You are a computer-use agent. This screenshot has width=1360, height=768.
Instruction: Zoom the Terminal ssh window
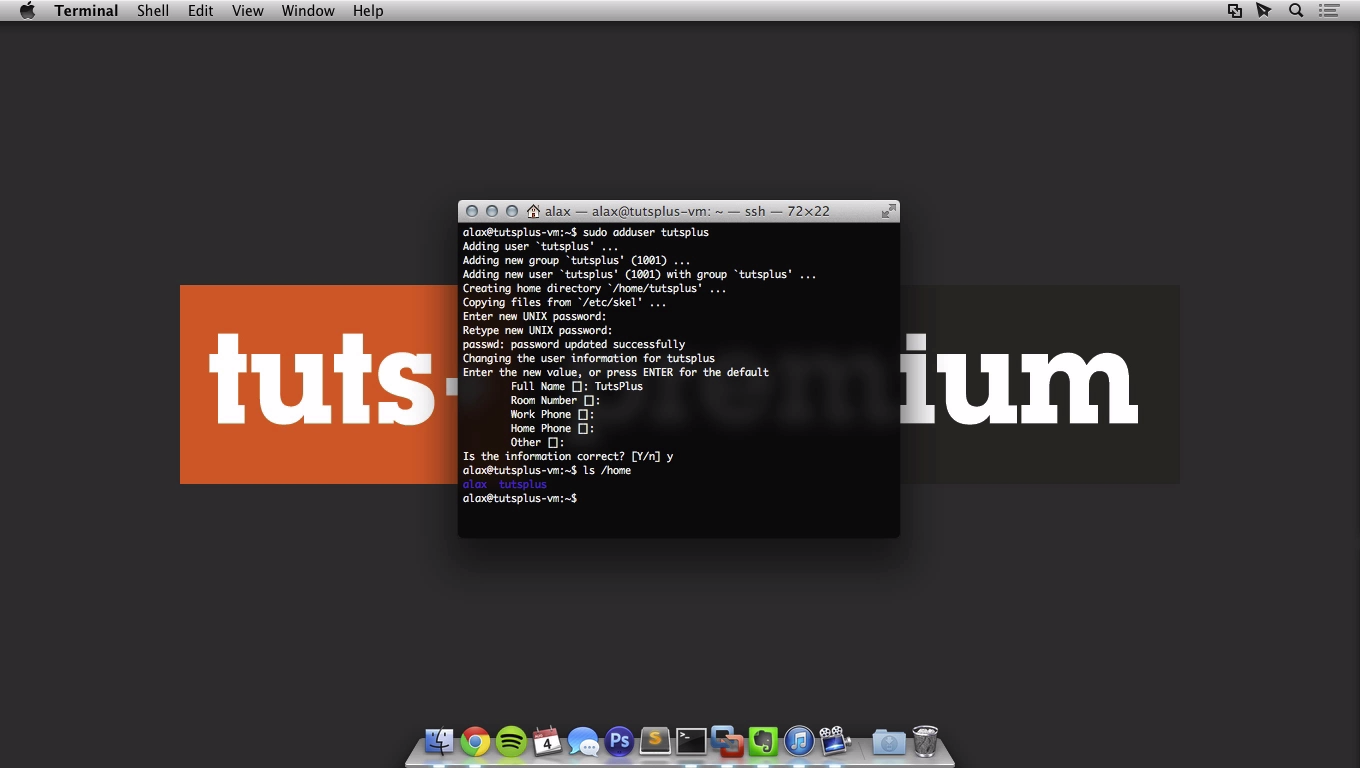point(512,211)
